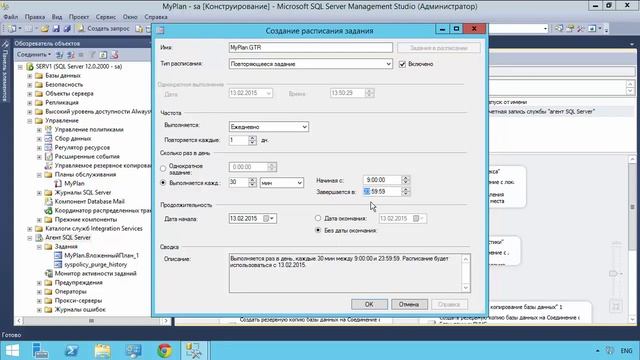The image size is (640, 360).
Task: Select the Выполняется кажд. radio button
Action: [163, 183]
